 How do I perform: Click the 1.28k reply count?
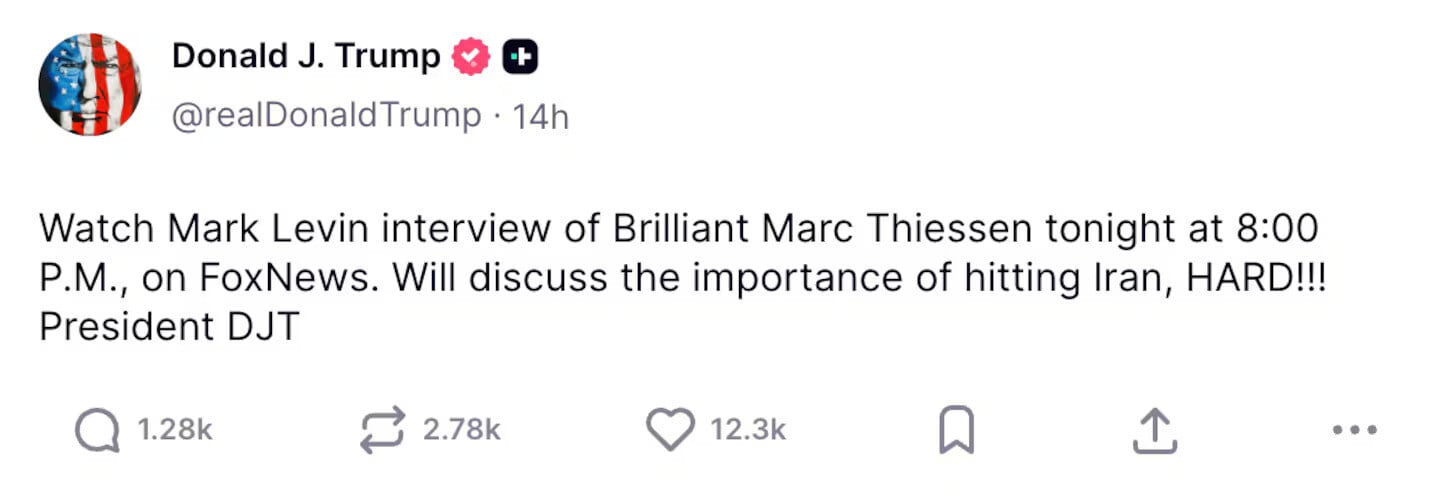pos(174,431)
